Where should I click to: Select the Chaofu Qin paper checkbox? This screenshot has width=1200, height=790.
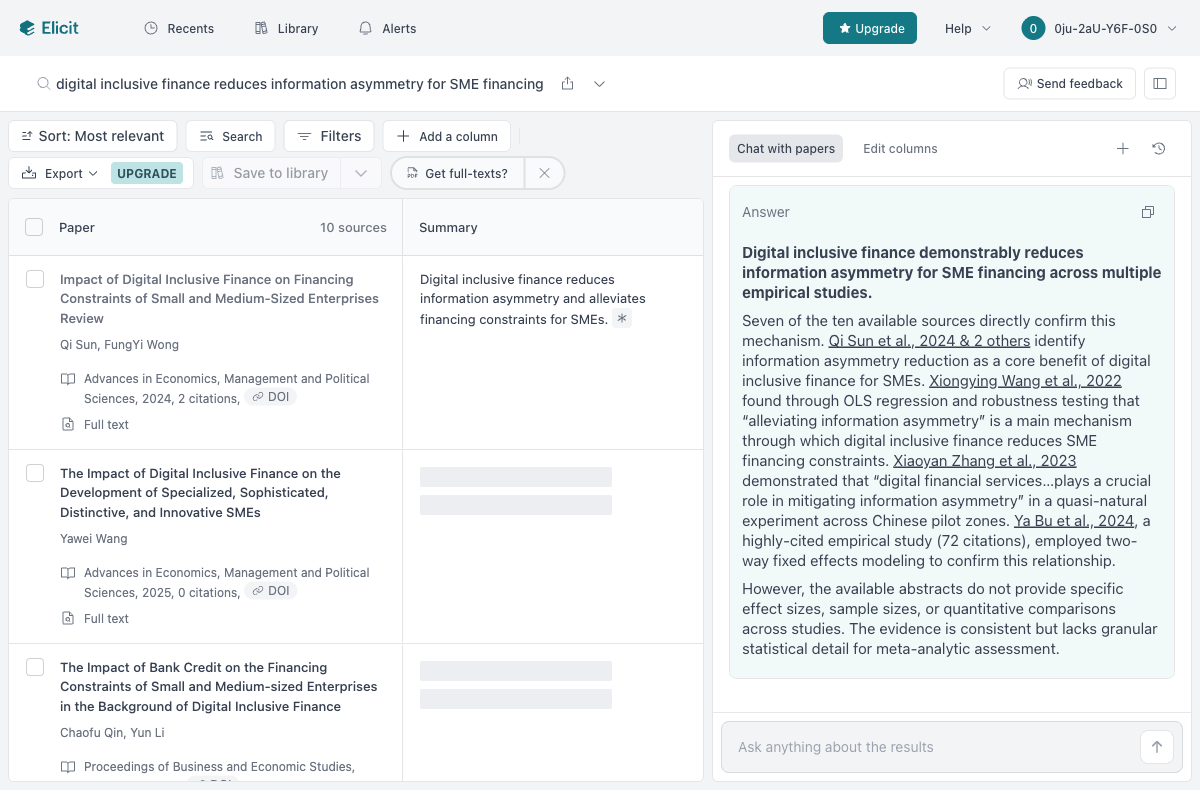click(x=35, y=667)
